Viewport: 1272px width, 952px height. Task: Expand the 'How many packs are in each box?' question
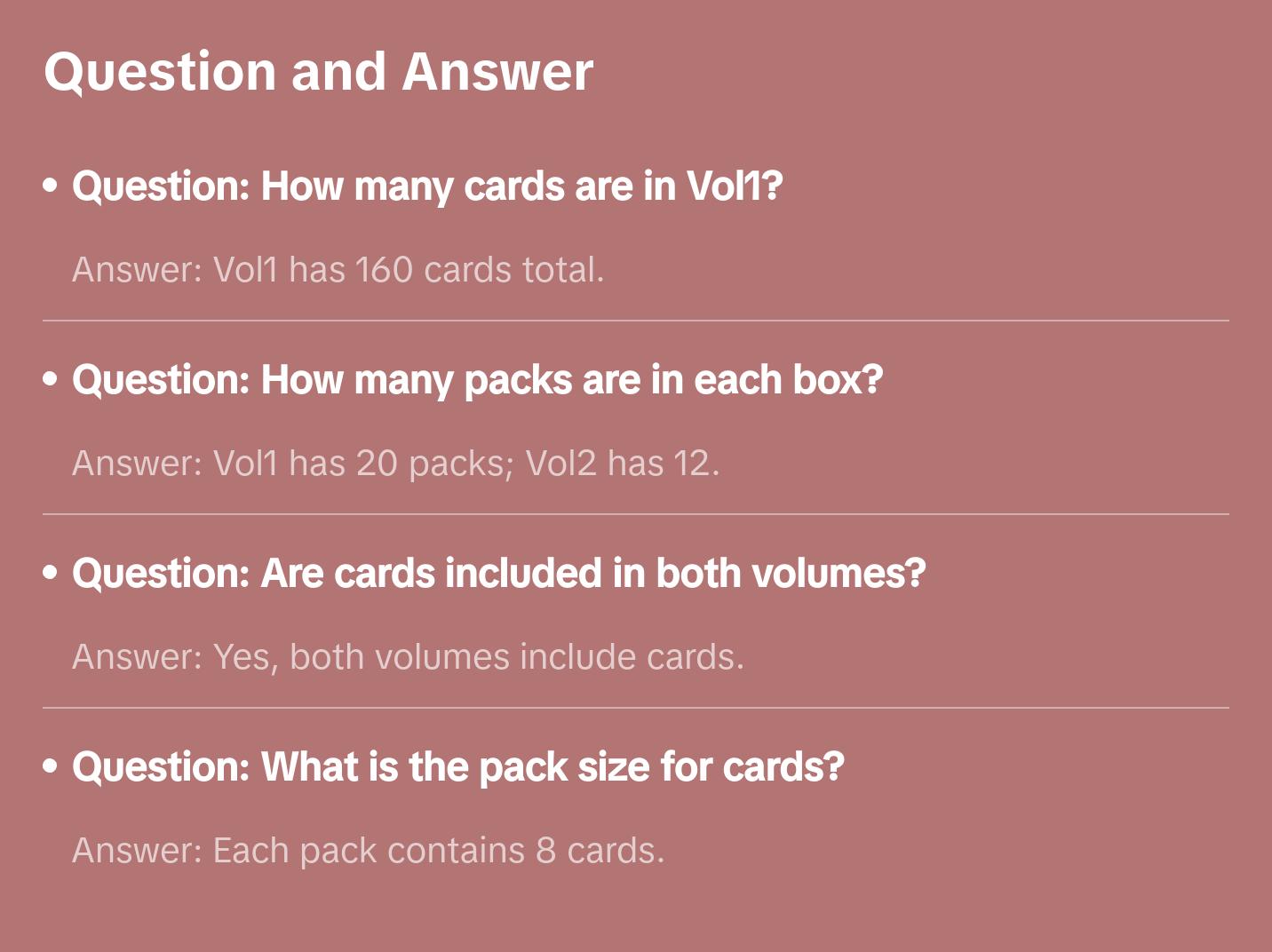point(477,380)
